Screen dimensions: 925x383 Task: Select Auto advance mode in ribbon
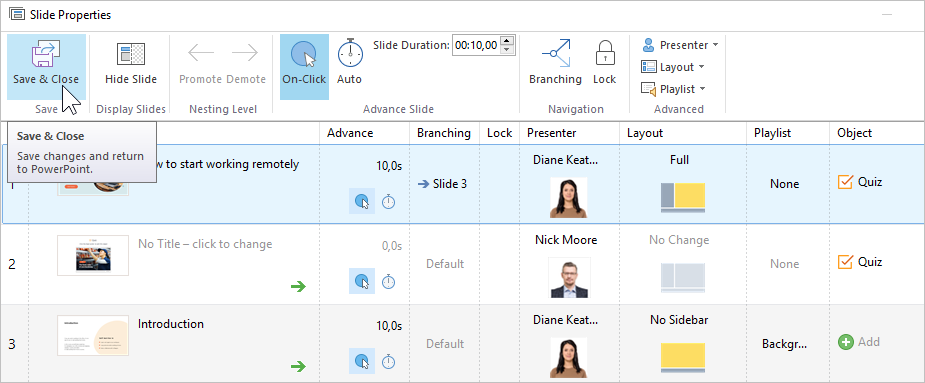coord(350,62)
